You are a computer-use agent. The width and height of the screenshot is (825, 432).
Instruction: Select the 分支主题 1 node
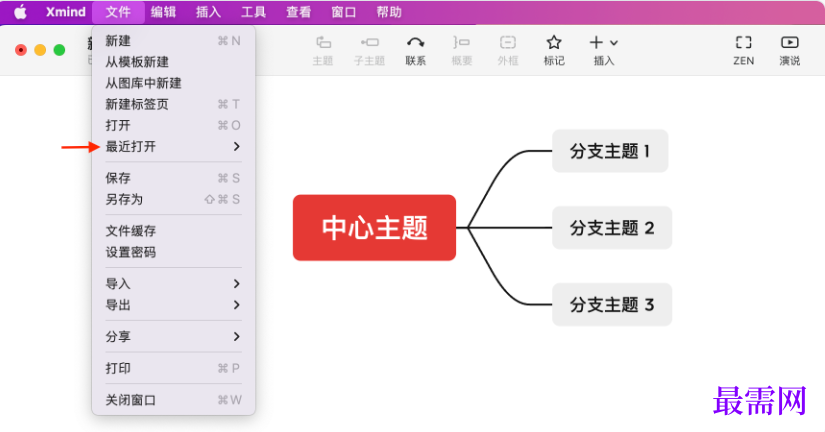(610, 151)
